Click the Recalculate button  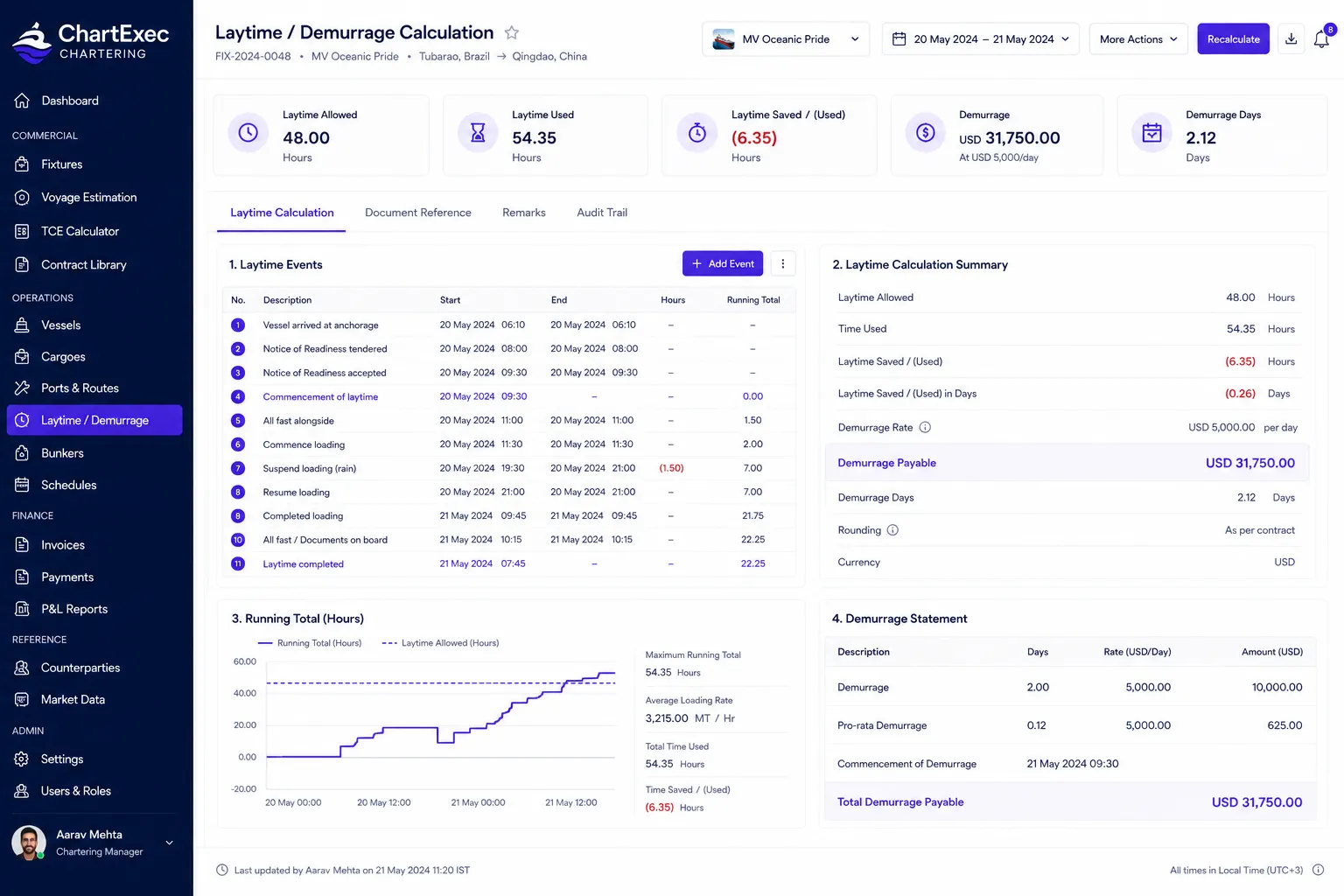click(1233, 39)
